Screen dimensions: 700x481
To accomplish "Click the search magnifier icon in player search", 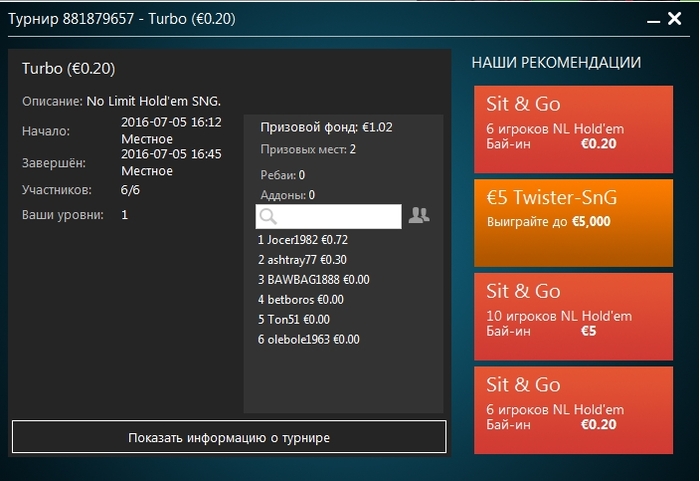I will pos(268,217).
